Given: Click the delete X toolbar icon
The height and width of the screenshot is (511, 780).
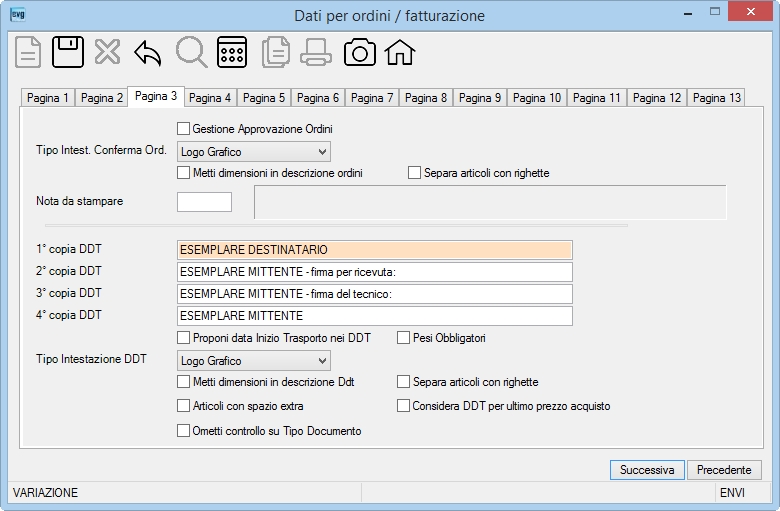Looking at the screenshot, I should (107, 52).
